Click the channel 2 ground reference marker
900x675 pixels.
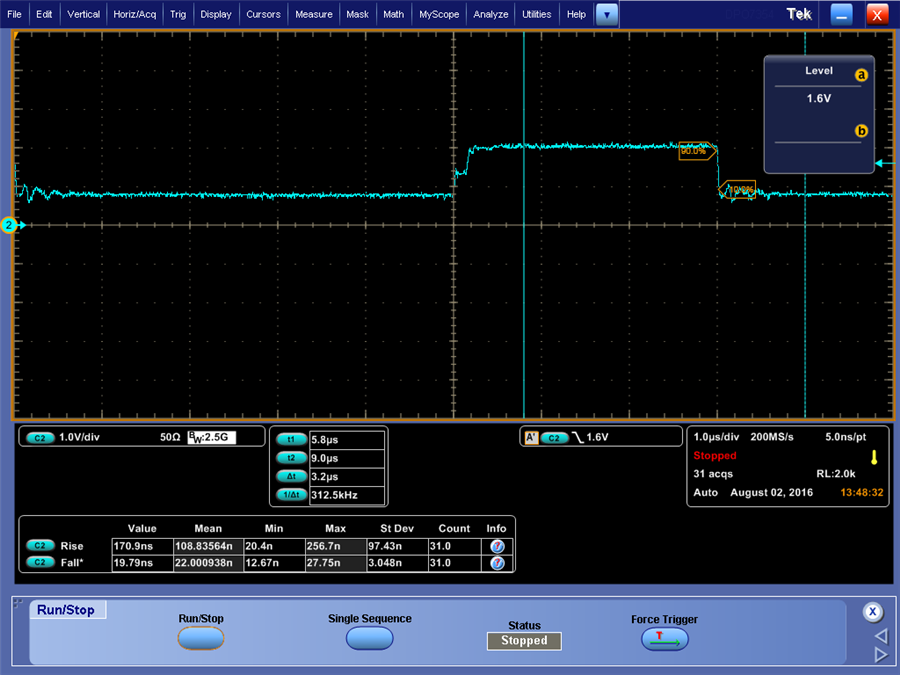point(10,225)
